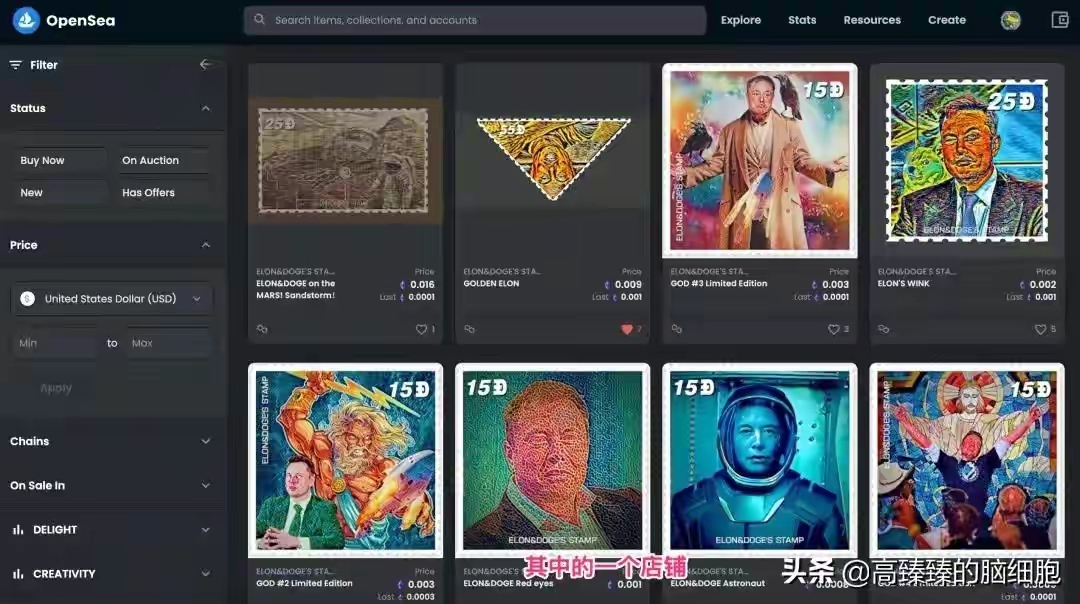This screenshot has width=1080, height=604.
Task: Favorite GOD #3 Limited Edition heart
Action: pos(833,329)
